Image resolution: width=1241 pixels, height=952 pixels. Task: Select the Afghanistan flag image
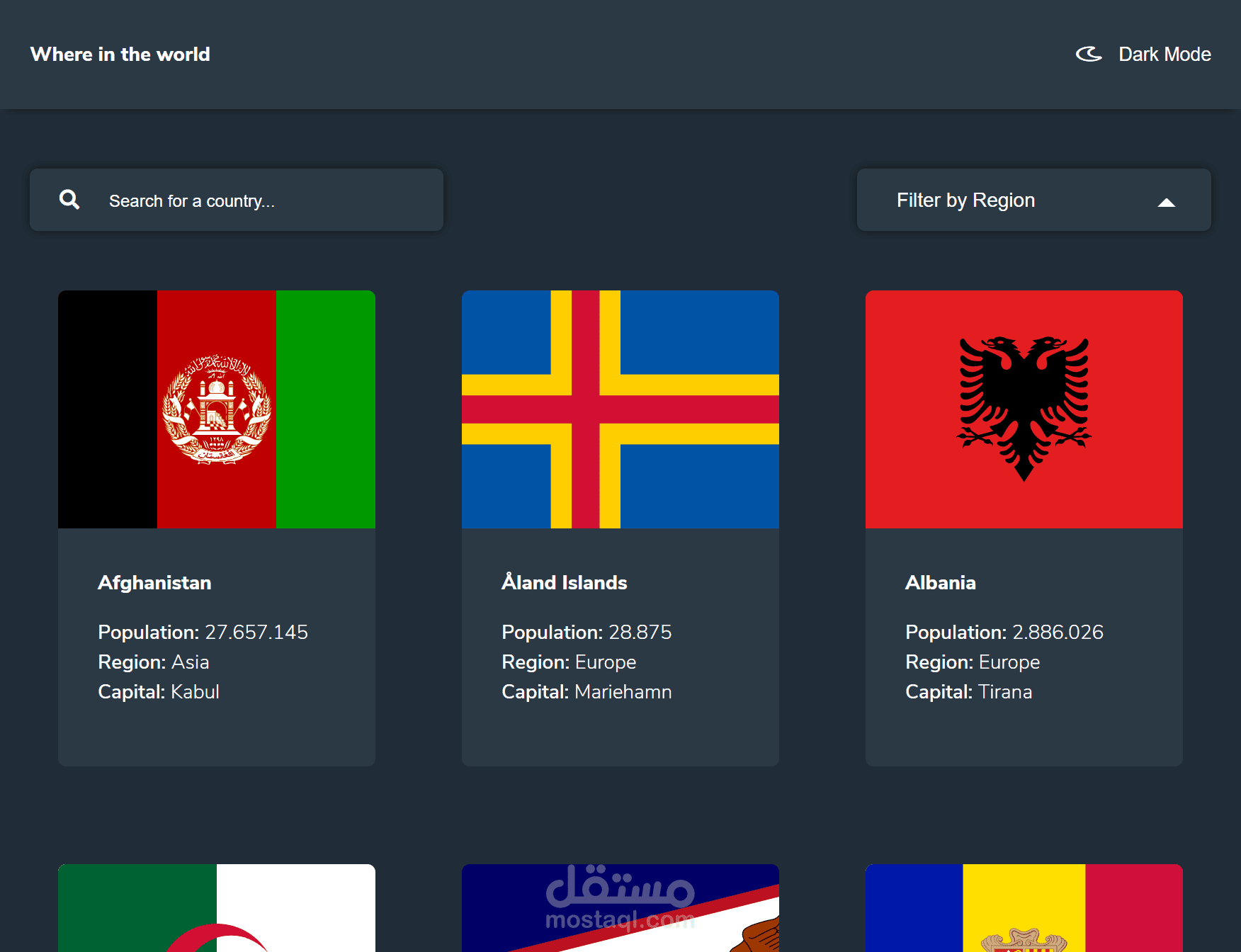pos(216,409)
